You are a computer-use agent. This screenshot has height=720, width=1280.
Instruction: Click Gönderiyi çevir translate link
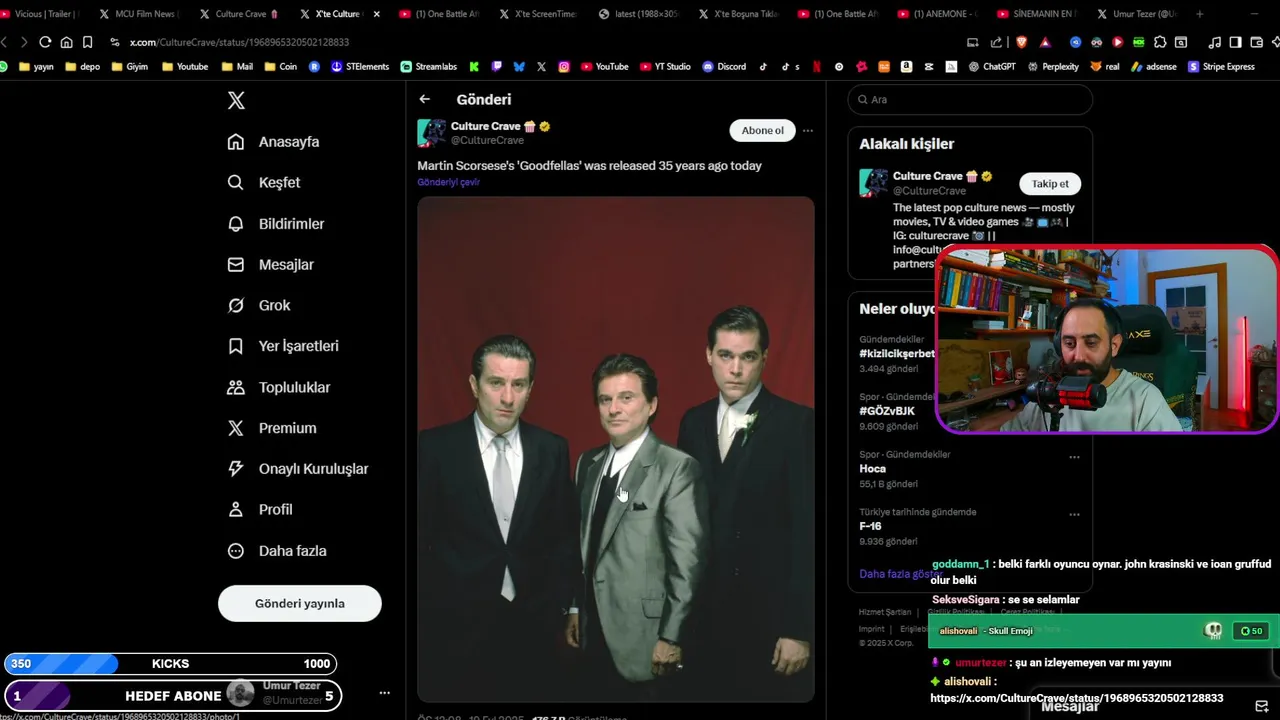(x=449, y=182)
